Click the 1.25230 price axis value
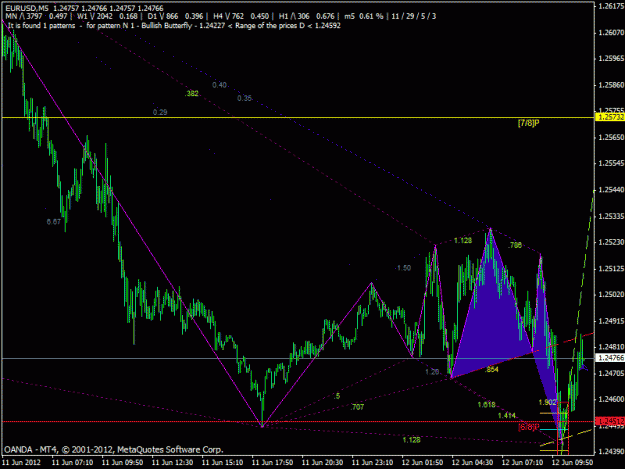The image size is (625, 469). (611, 242)
